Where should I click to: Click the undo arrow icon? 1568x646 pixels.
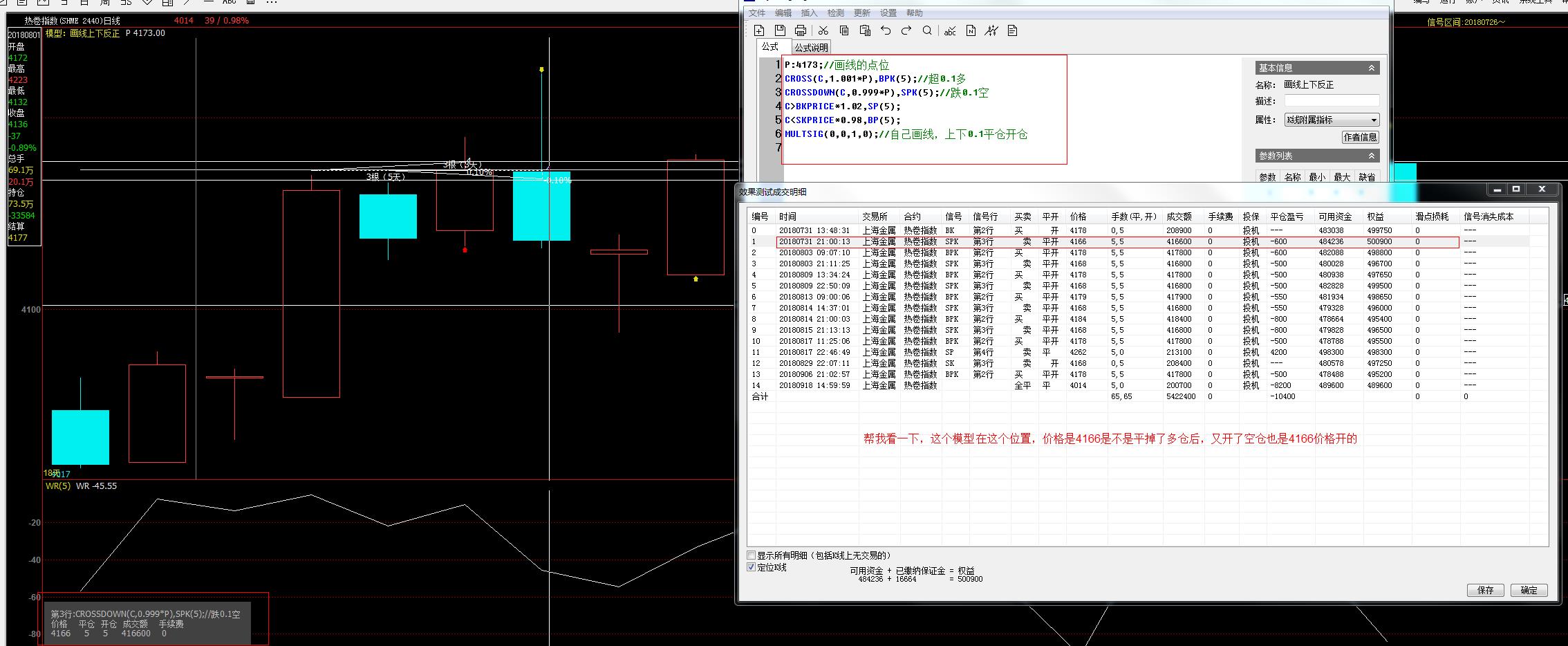(886, 30)
